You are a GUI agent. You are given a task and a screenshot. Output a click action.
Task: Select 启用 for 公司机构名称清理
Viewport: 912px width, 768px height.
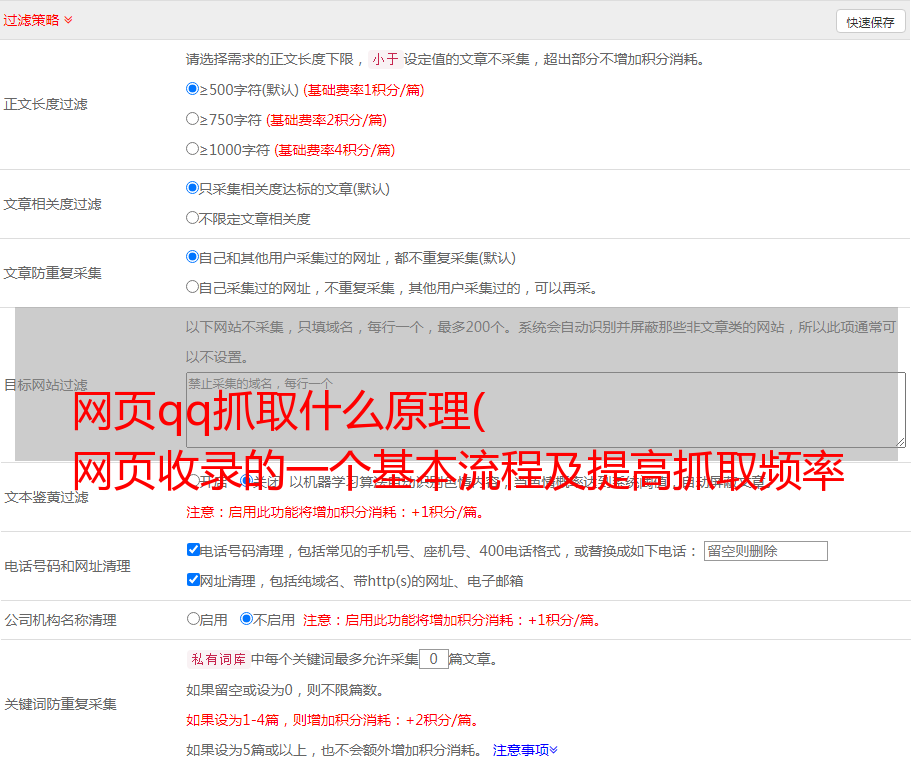coord(193,618)
